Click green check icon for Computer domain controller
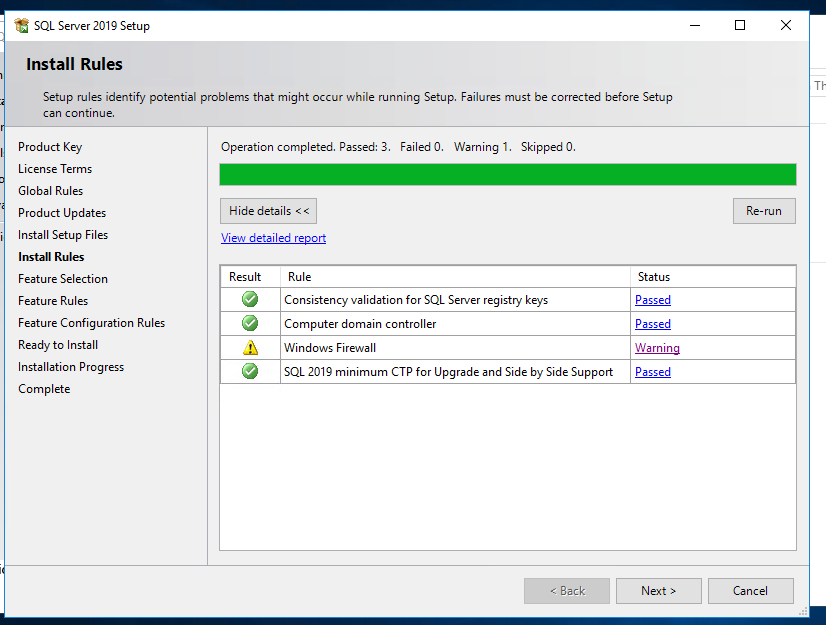 pos(250,323)
